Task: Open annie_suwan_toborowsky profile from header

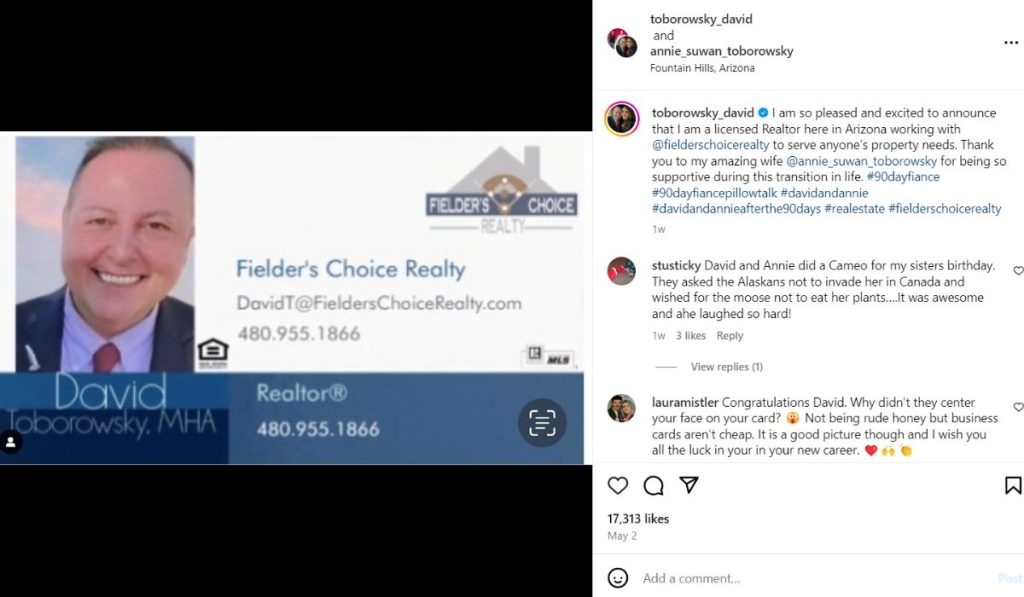Action: coord(722,51)
